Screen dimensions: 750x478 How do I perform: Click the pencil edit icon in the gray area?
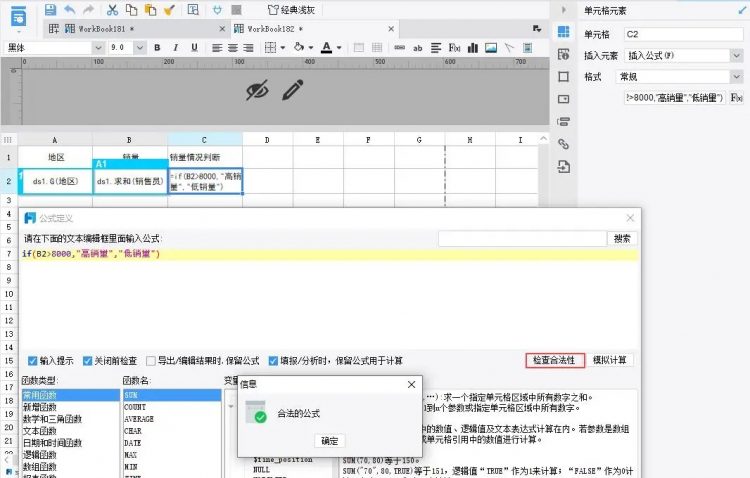293,89
